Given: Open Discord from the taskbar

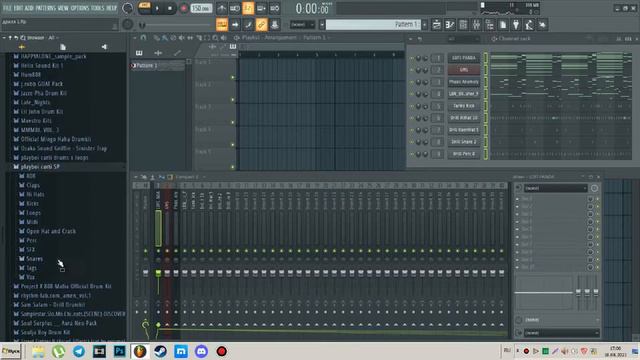Looking at the screenshot, I should pos(201,351).
